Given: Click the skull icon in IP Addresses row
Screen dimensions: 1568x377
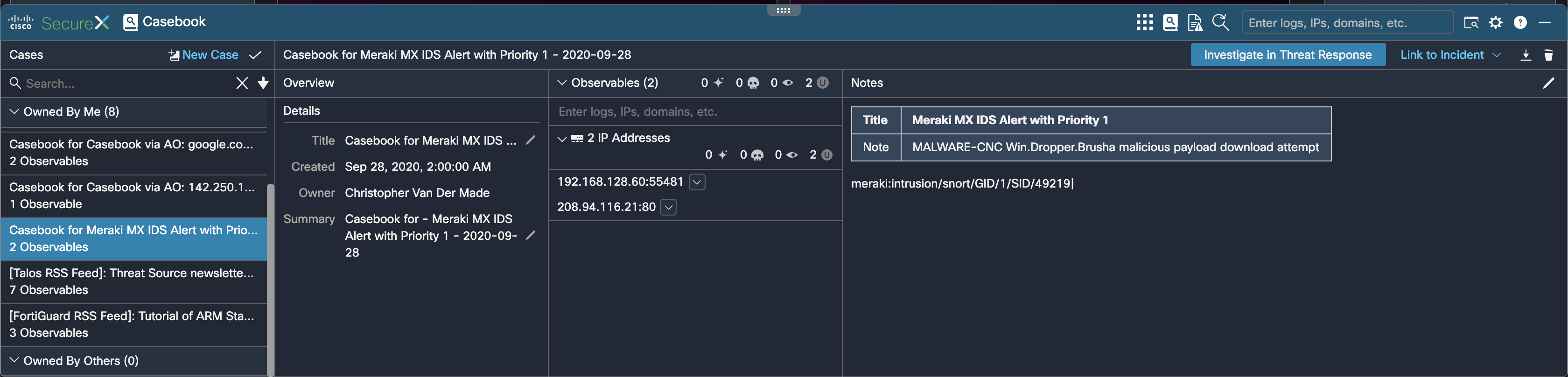Looking at the screenshot, I should click(757, 155).
